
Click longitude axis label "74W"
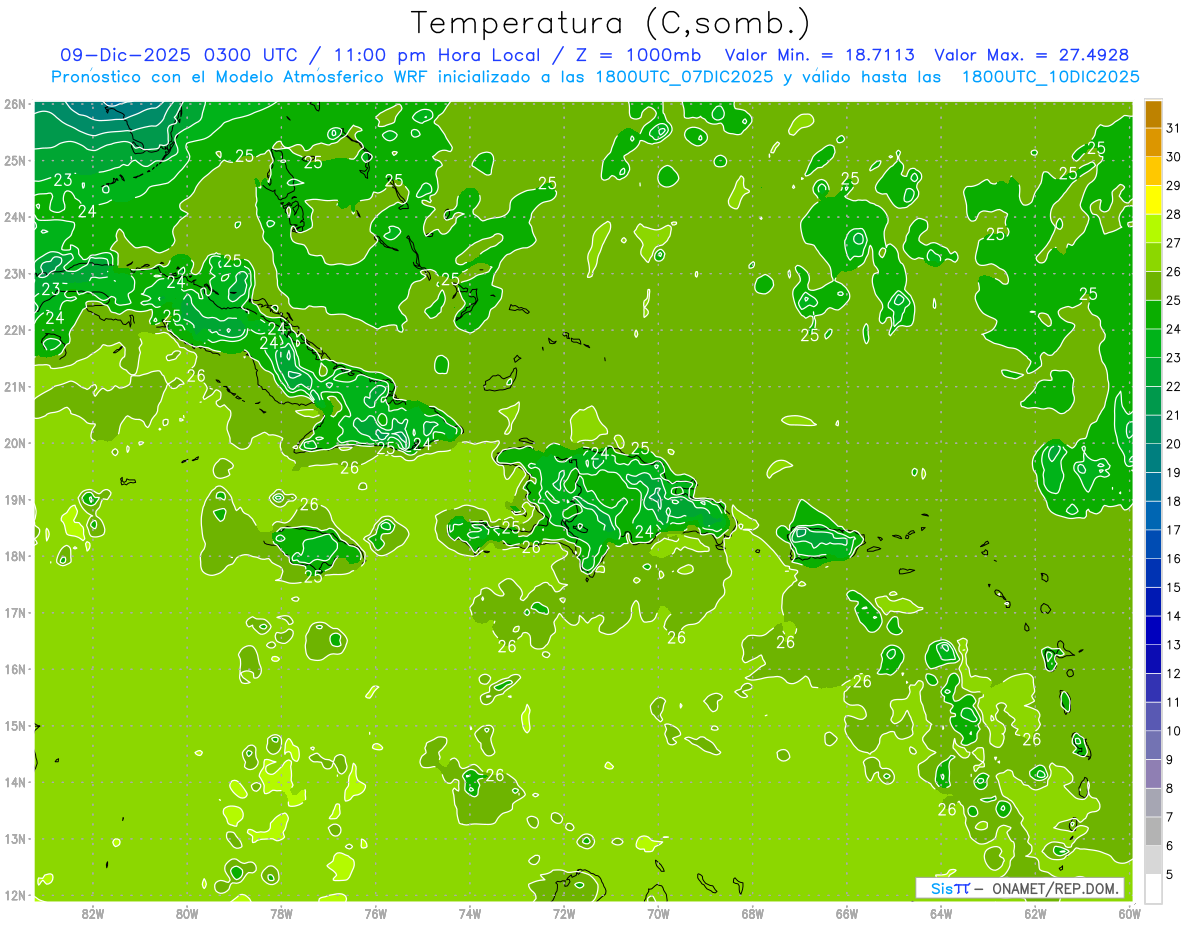coord(469,913)
